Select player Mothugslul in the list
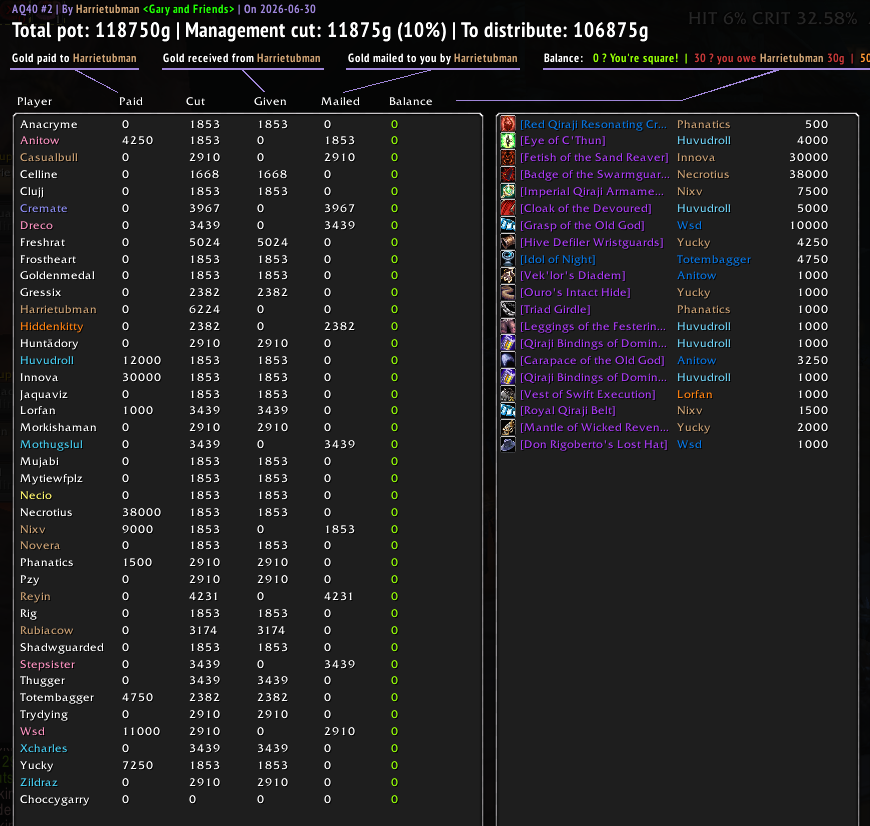The height and width of the screenshot is (826, 870). point(51,444)
